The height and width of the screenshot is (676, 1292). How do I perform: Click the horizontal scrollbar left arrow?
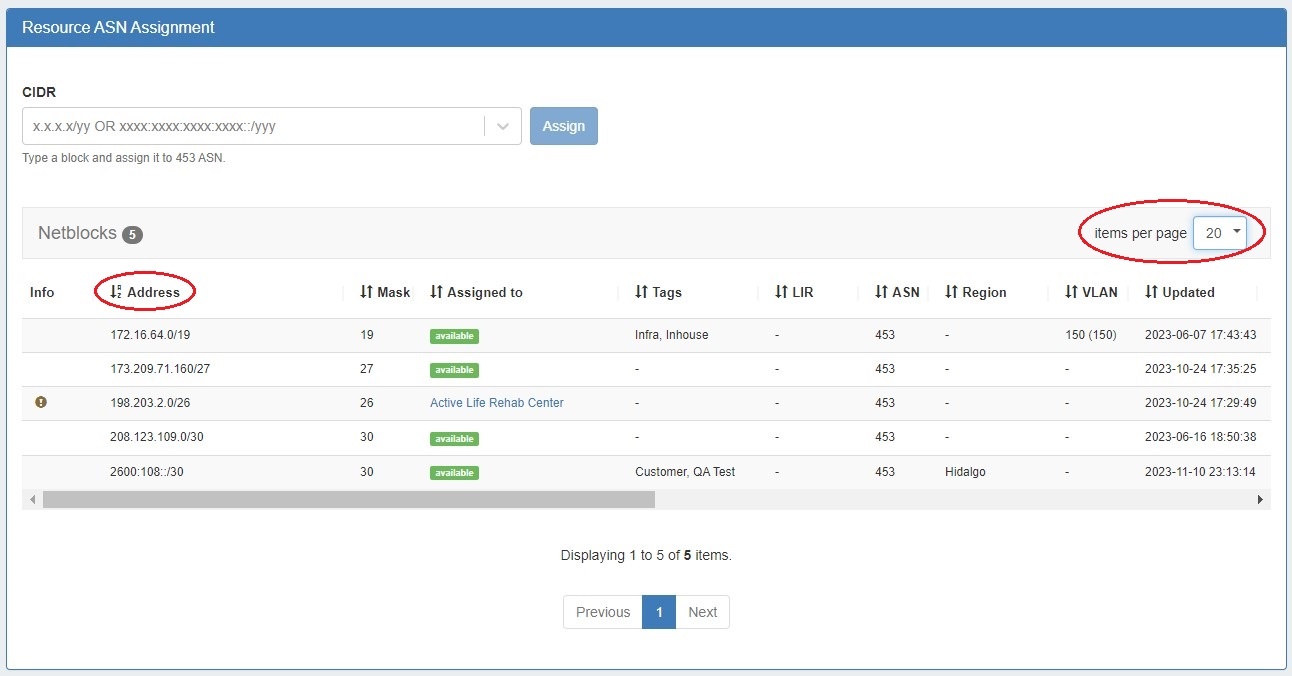pyautogui.click(x=32, y=499)
